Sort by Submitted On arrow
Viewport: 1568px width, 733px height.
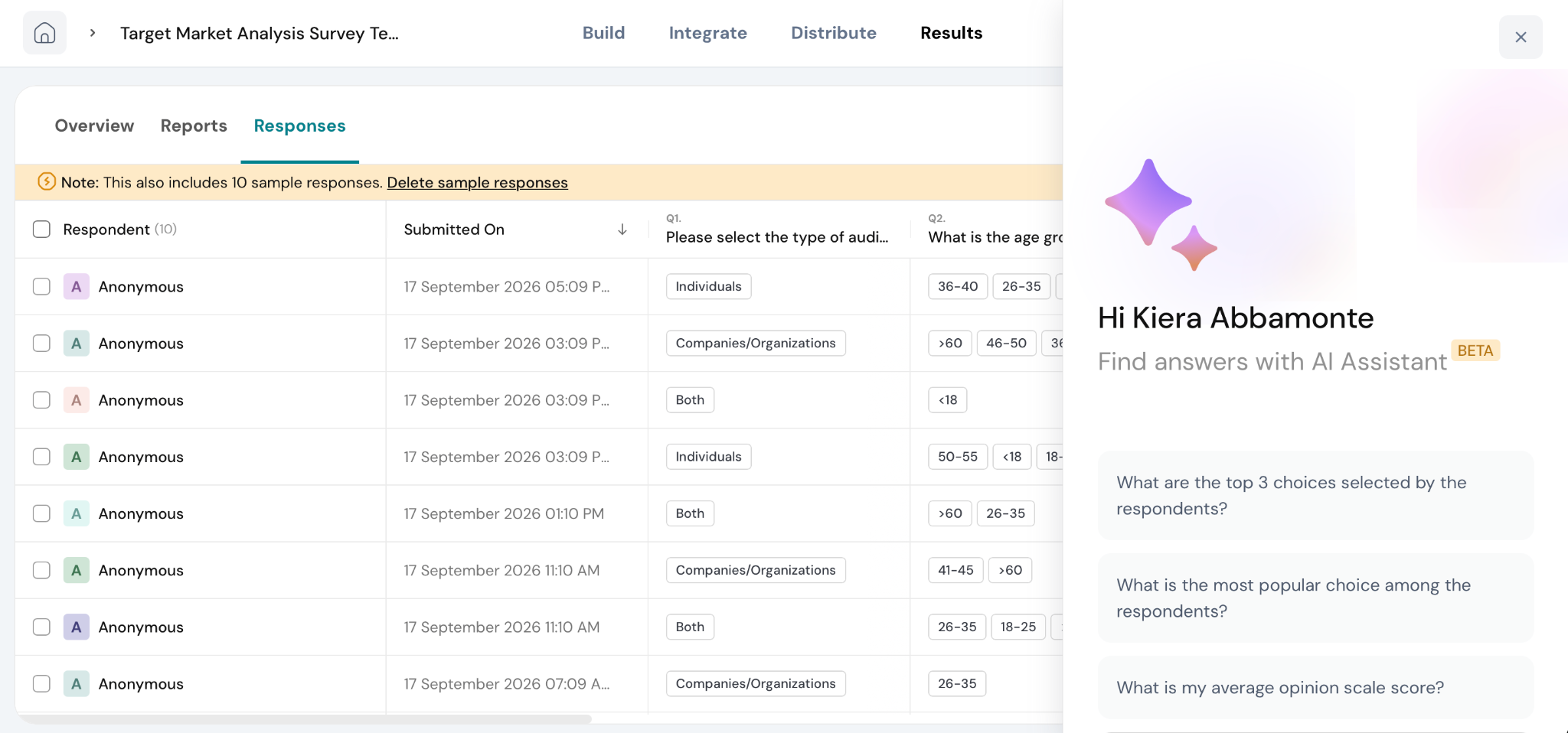coord(622,230)
